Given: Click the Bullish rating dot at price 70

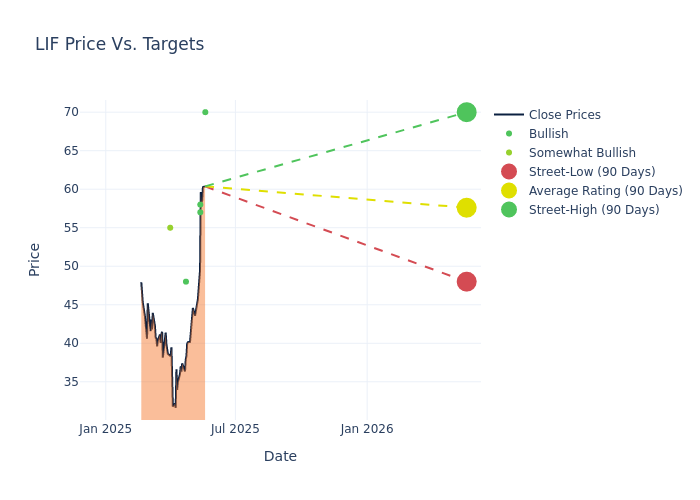Looking at the screenshot, I should 205,112.
